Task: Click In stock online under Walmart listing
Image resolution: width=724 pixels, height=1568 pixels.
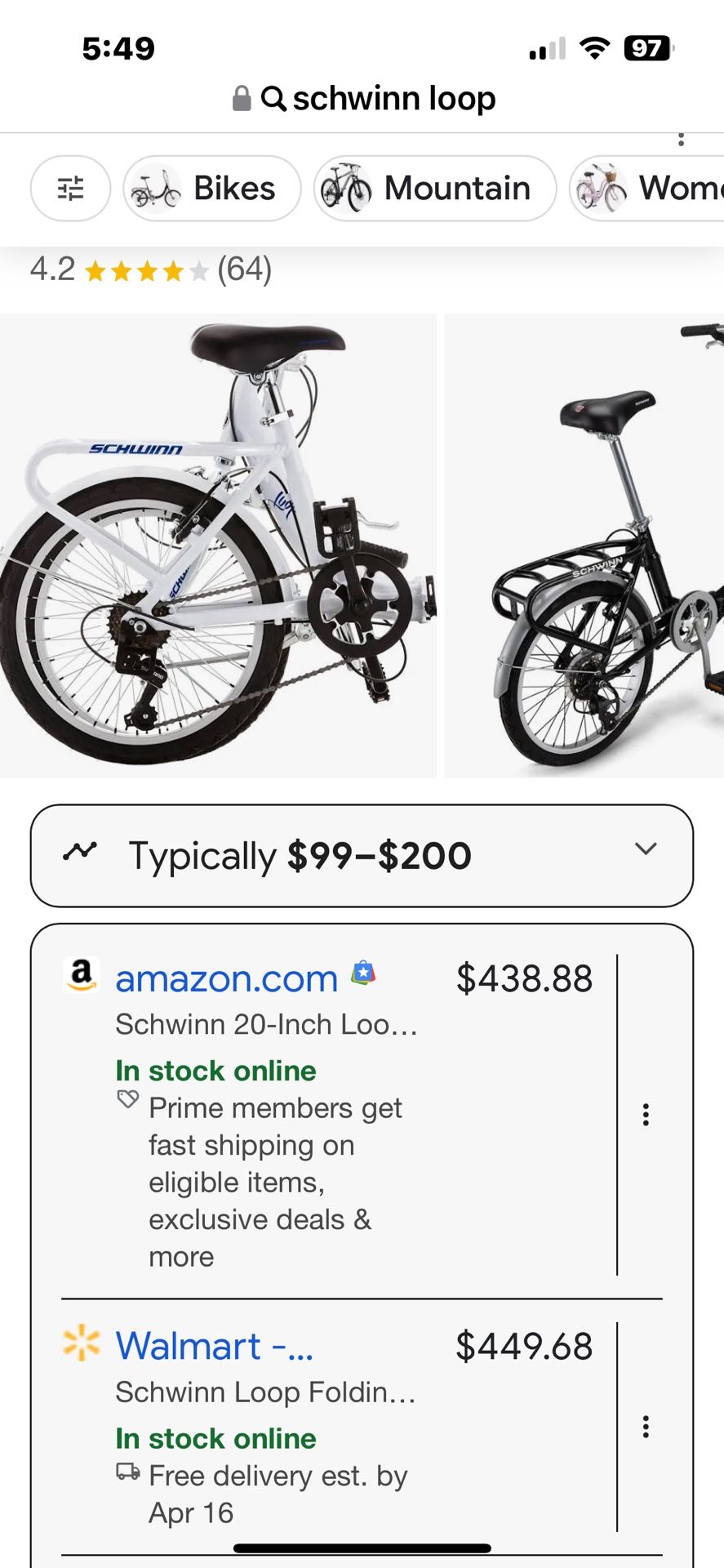Action: [215, 1437]
